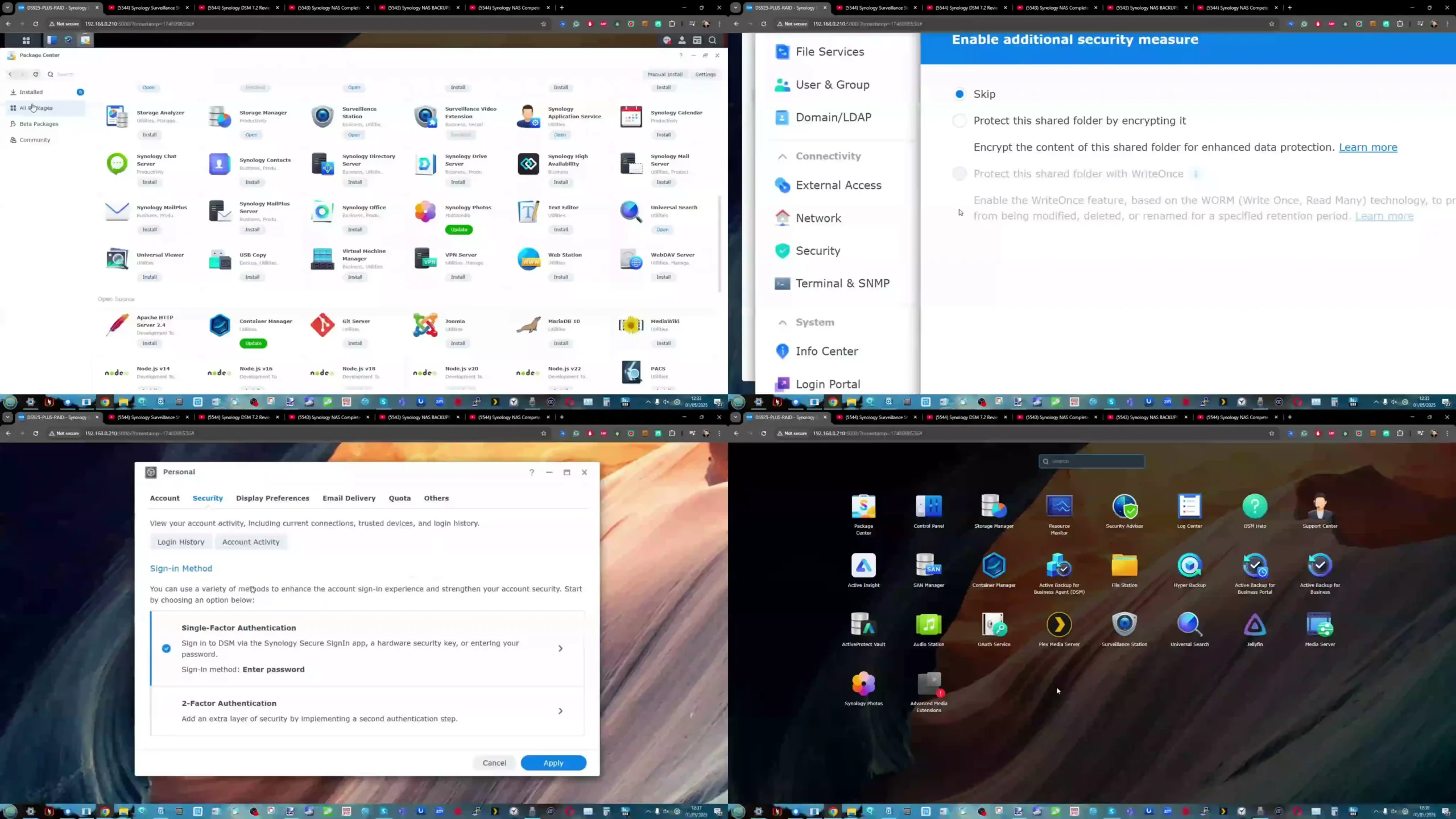Launch SAN Manager from the main menu

(929, 570)
